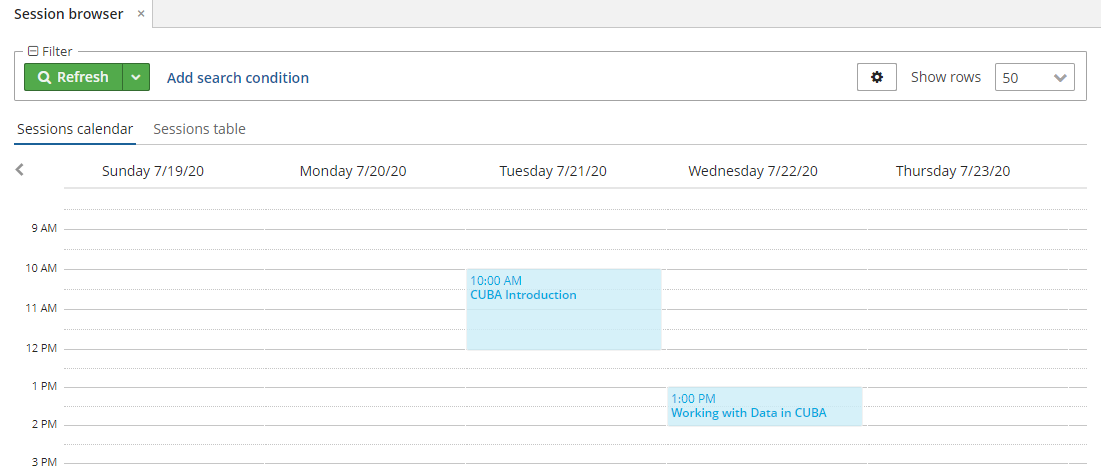Click the search magnifier on Refresh
1101x474 pixels.
coord(44,77)
